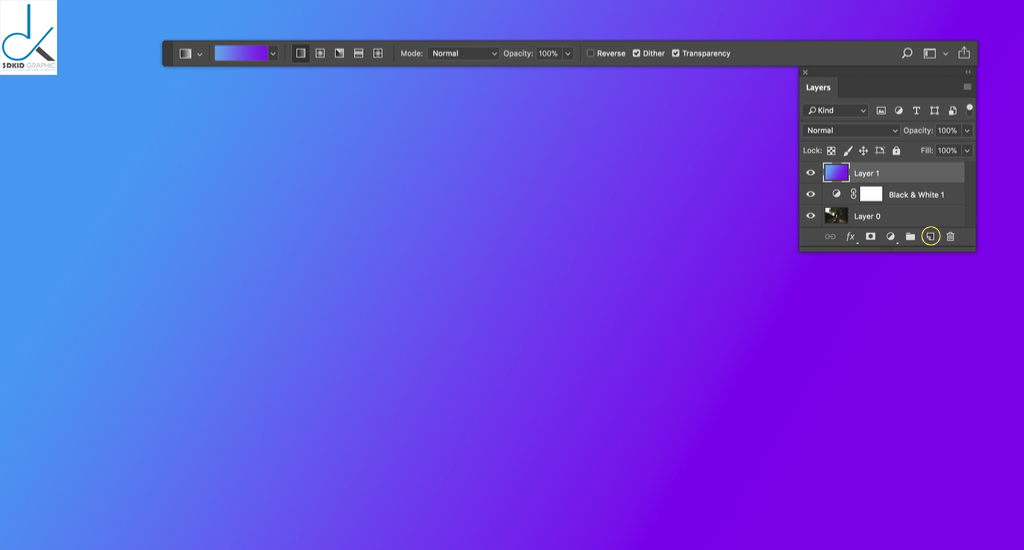Expand the tool preset dropdown arrow

pos(200,54)
